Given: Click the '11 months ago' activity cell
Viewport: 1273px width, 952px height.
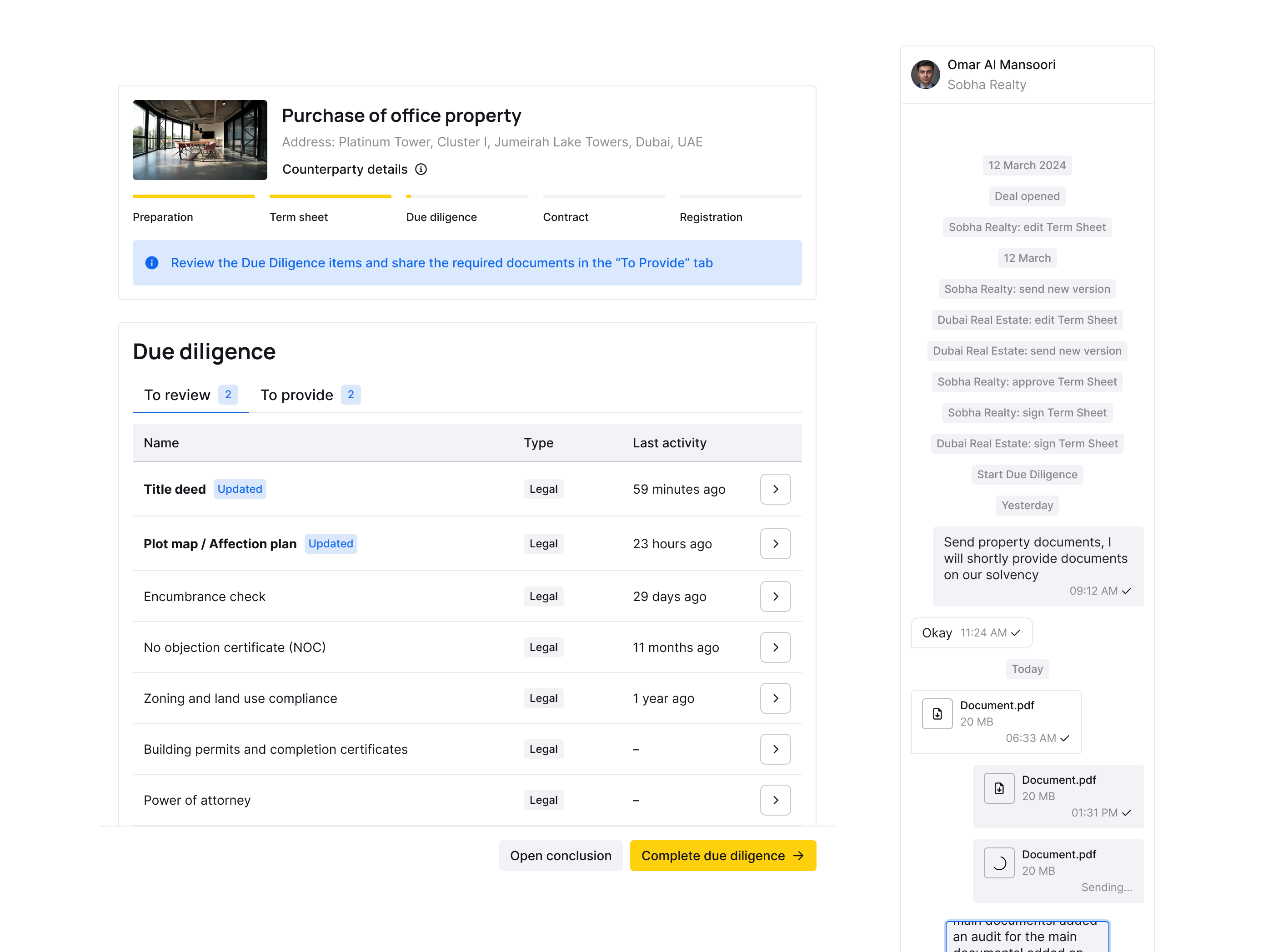Looking at the screenshot, I should tap(676, 647).
